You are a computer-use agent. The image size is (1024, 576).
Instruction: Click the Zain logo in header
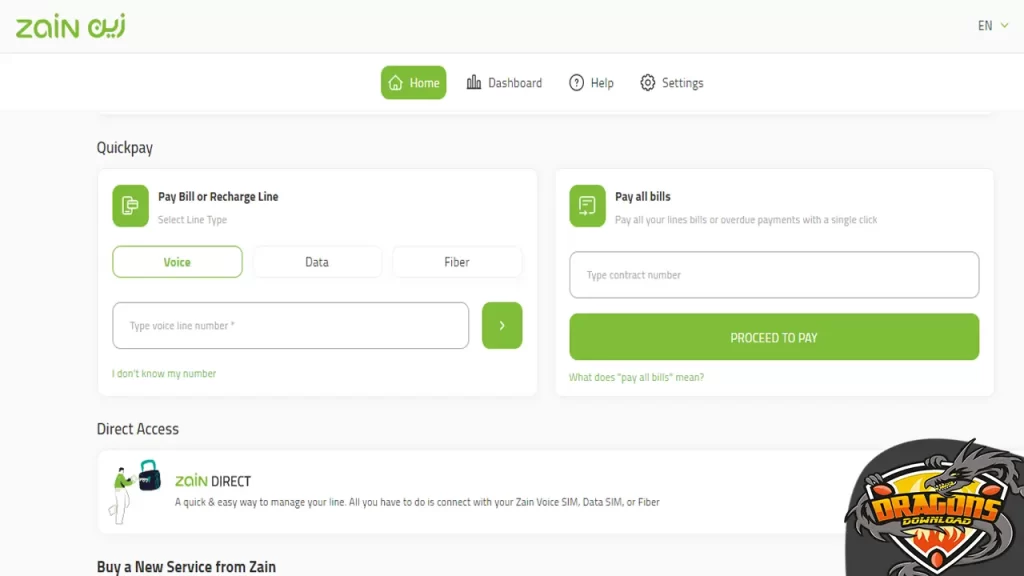(x=70, y=26)
